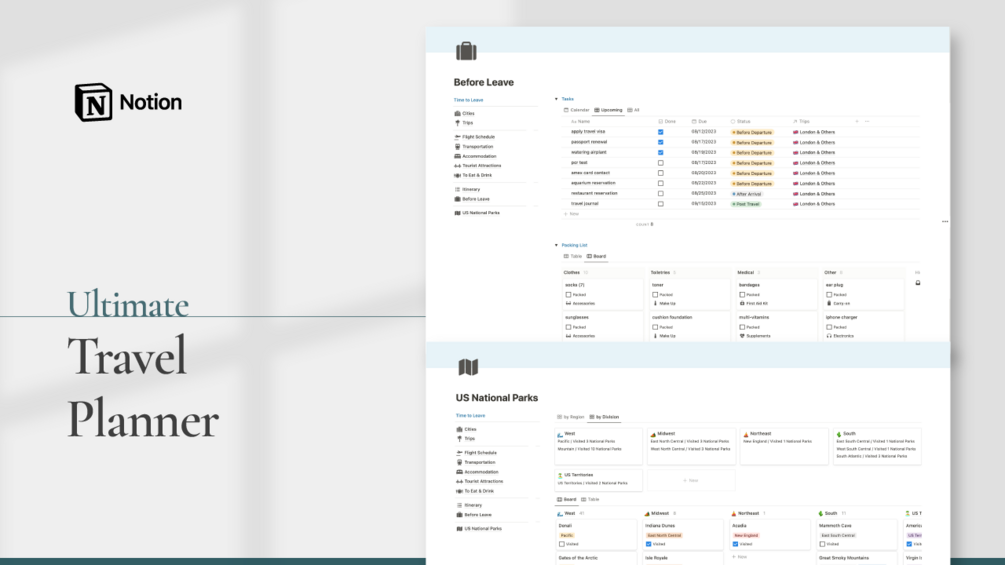1005x565 pixels.
Task: Add new row with + New in Tasks
Action: click(572, 214)
